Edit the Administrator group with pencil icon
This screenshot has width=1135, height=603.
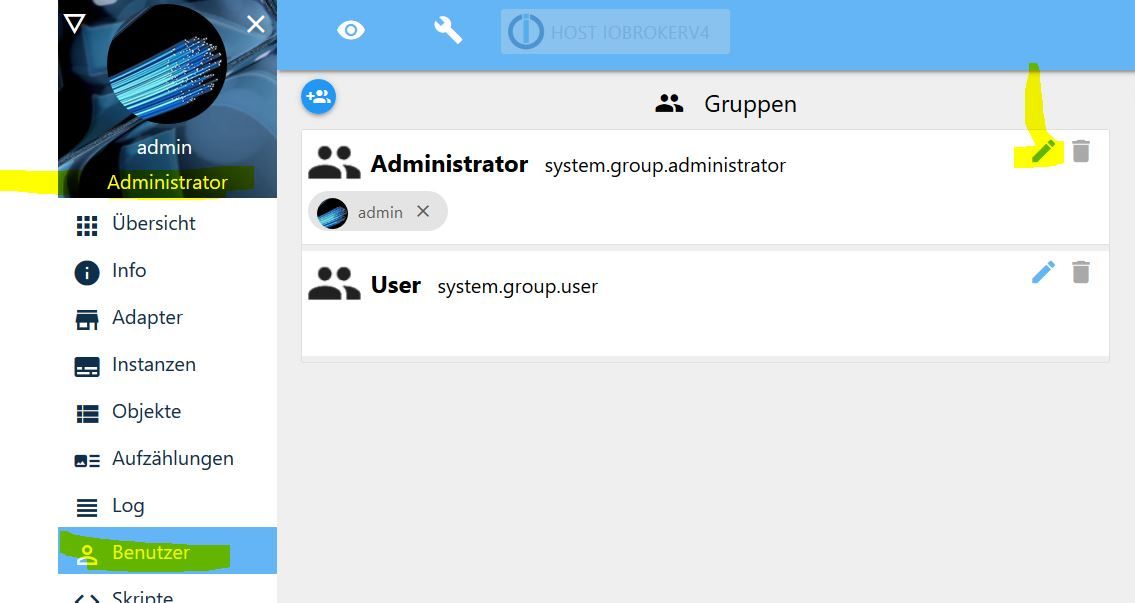tap(1043, 151)
